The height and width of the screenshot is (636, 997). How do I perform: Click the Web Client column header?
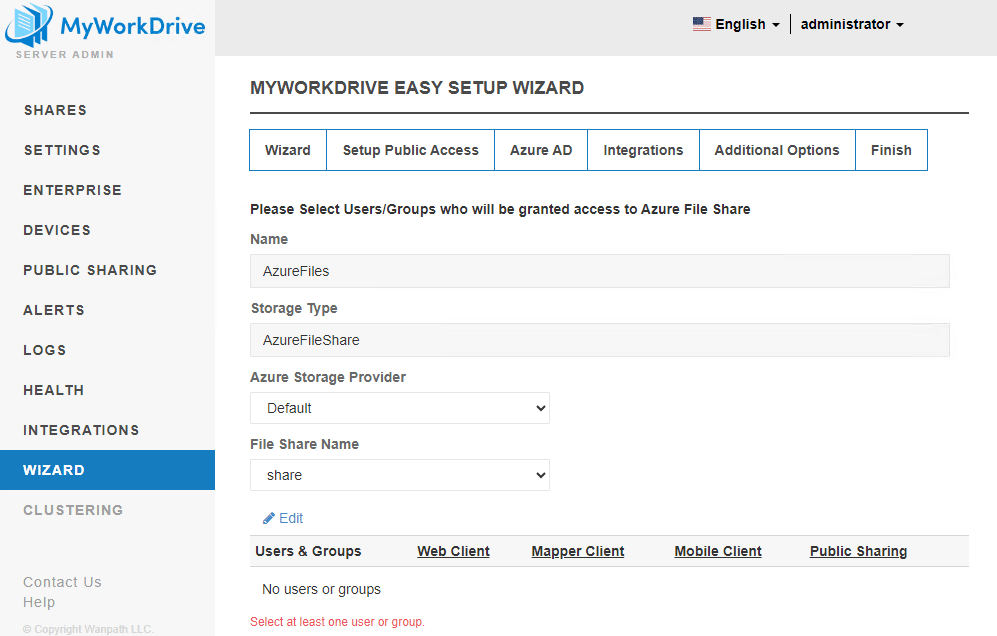[453, 551]
